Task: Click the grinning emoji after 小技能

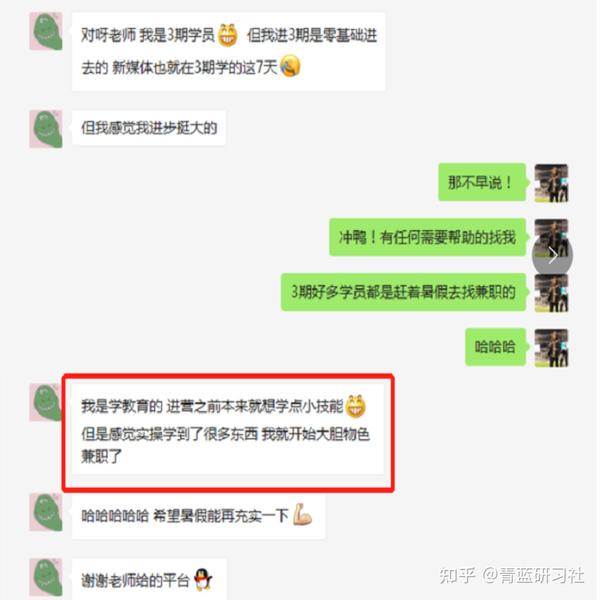Action: click(355, 406)
